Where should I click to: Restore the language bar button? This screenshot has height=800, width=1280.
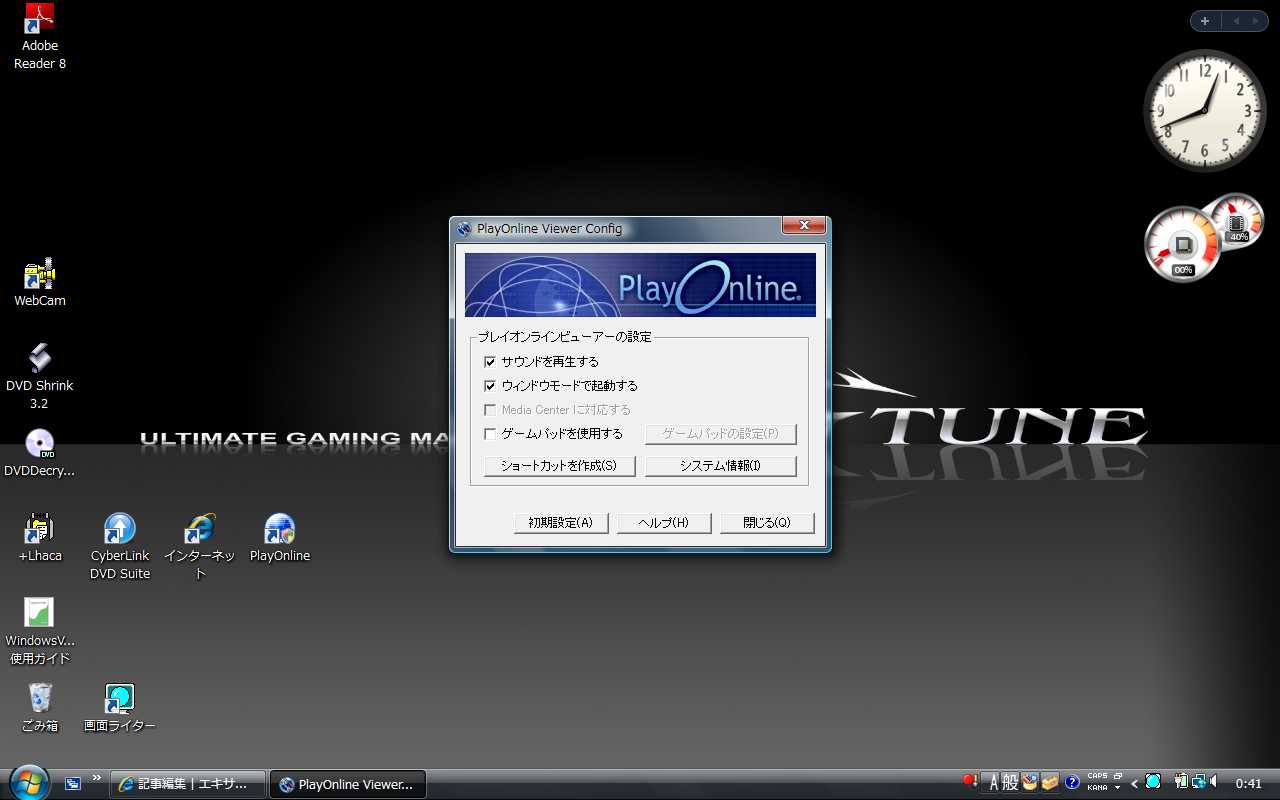pos(1118,776)
